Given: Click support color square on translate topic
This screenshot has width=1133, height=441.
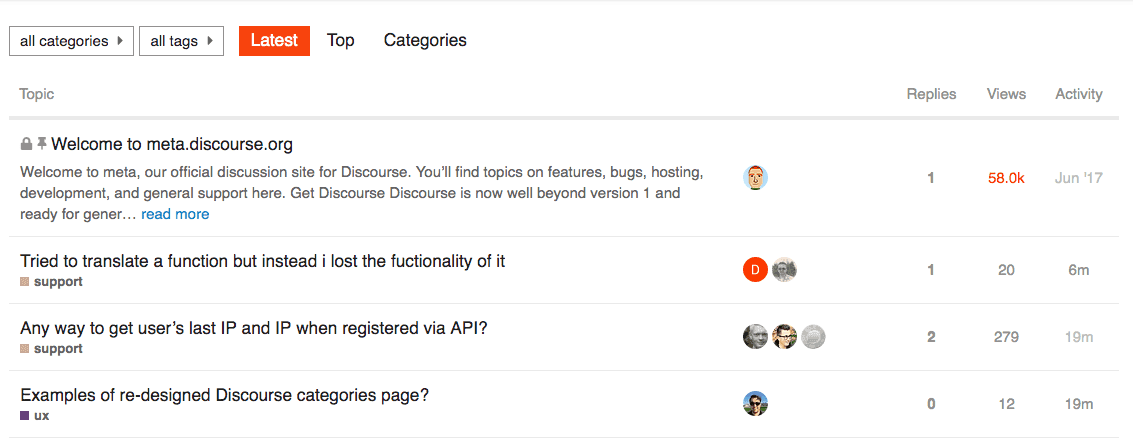Looking at the screenshot, I should [x=25, y=282].
